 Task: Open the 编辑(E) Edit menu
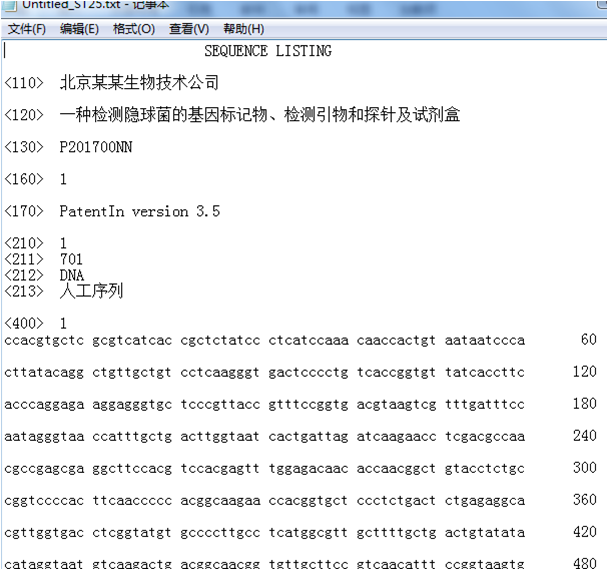[79, 29]
